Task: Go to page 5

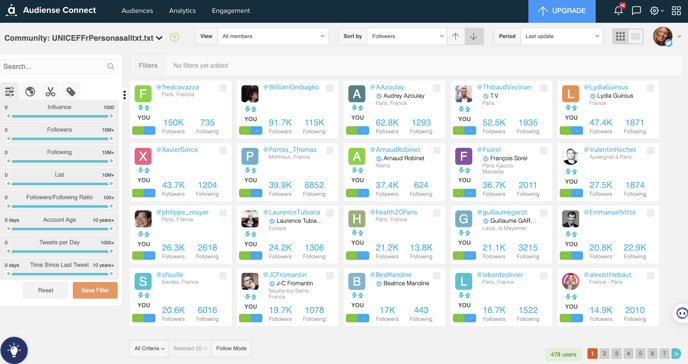Action: [x=640, y=353]
